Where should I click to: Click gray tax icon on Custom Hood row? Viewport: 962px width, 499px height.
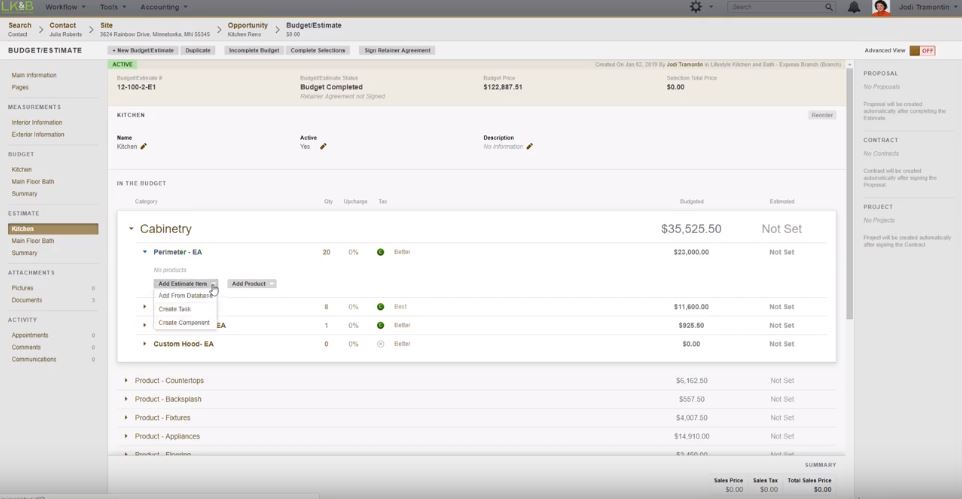[x=380, y=344]
